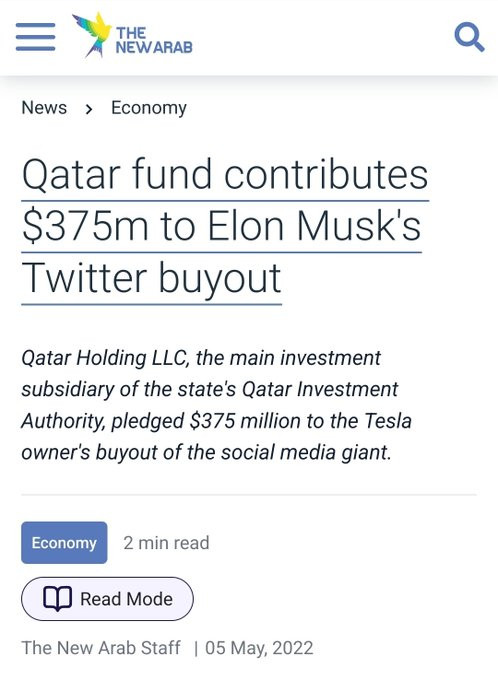Open the 'Qatar fund contributes' headline link
The width and height of the screenshot is (498, 680).
pos(225,175)
